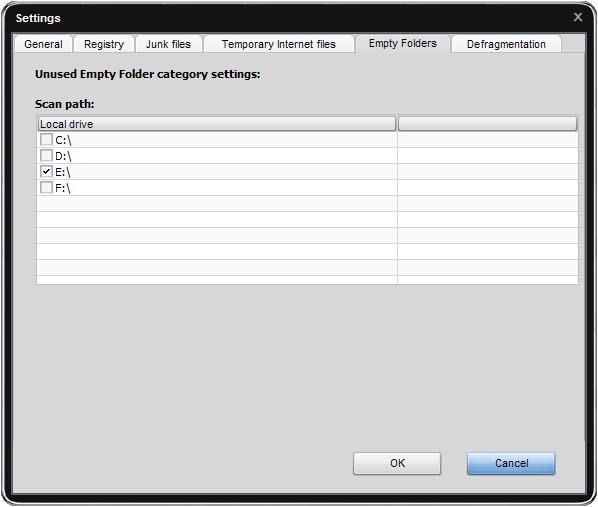Select the Junk files tab
This screenshot has width=598, height=507.
[168, 44]
